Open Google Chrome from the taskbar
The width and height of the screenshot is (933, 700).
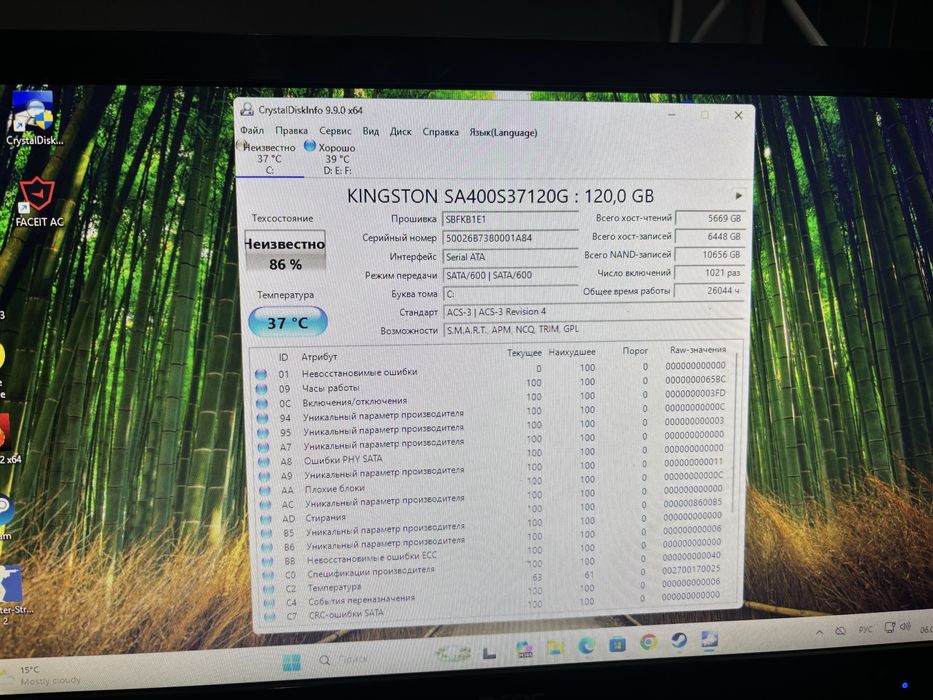648,642
